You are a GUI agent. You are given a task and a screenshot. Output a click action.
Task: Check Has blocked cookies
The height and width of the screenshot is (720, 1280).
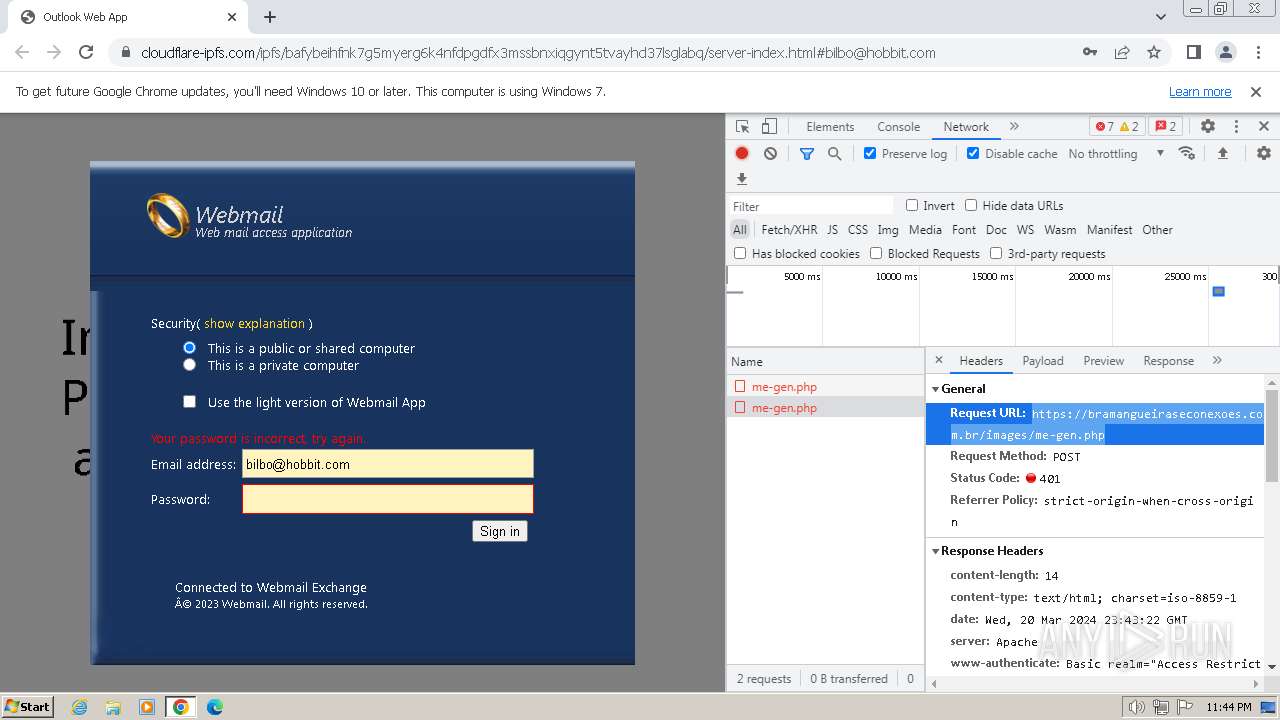pos(740,253)
